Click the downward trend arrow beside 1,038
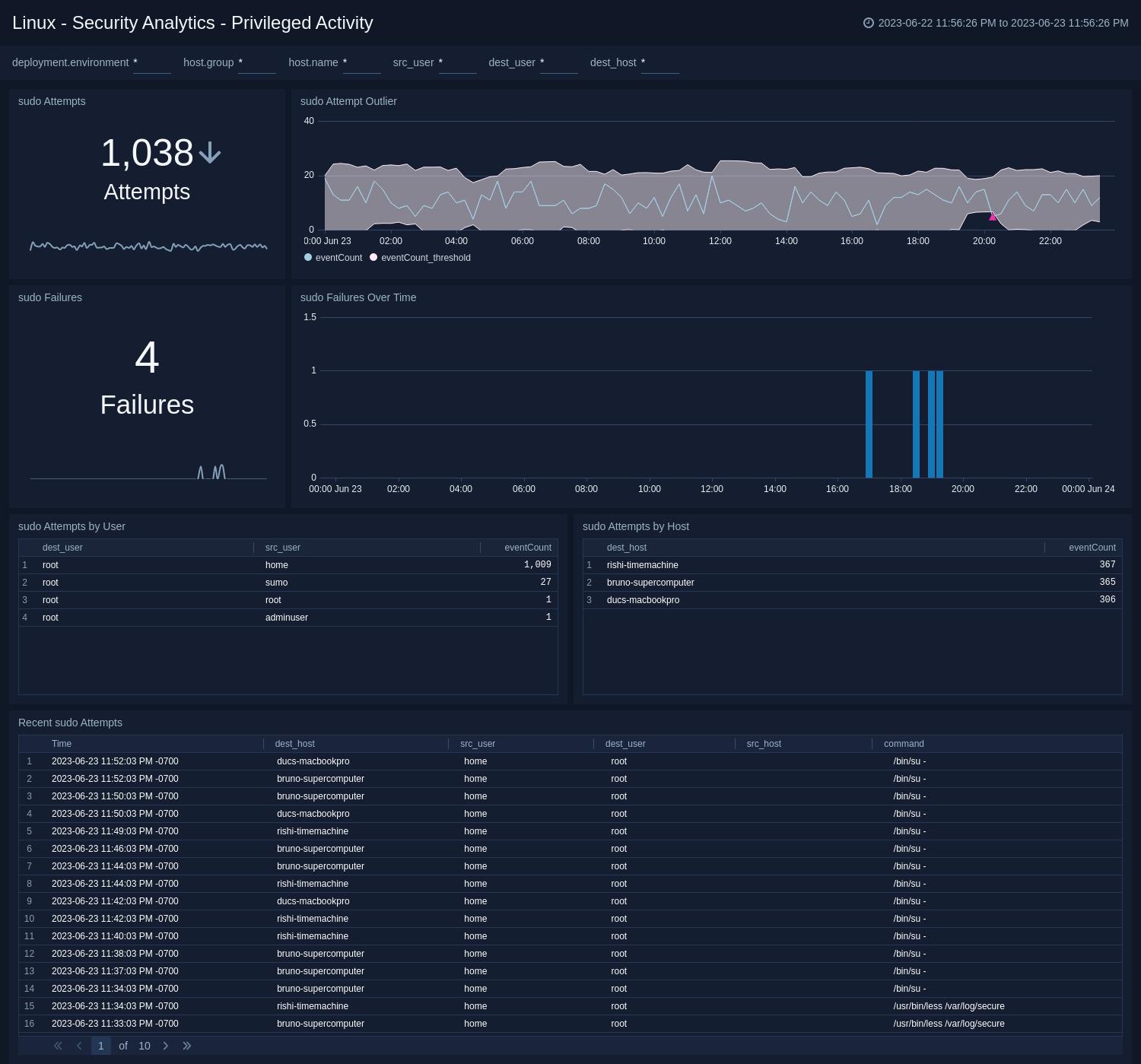The image size is (1141, 1064). [x=210, y=154]
